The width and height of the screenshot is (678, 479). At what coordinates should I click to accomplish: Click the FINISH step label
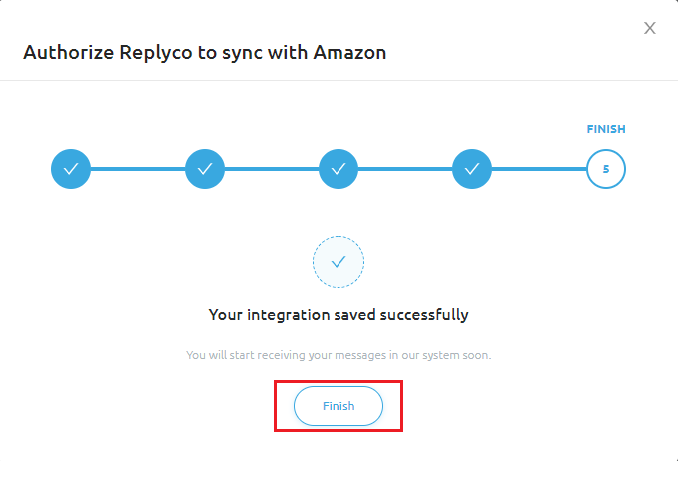click(x=606, y=129)
